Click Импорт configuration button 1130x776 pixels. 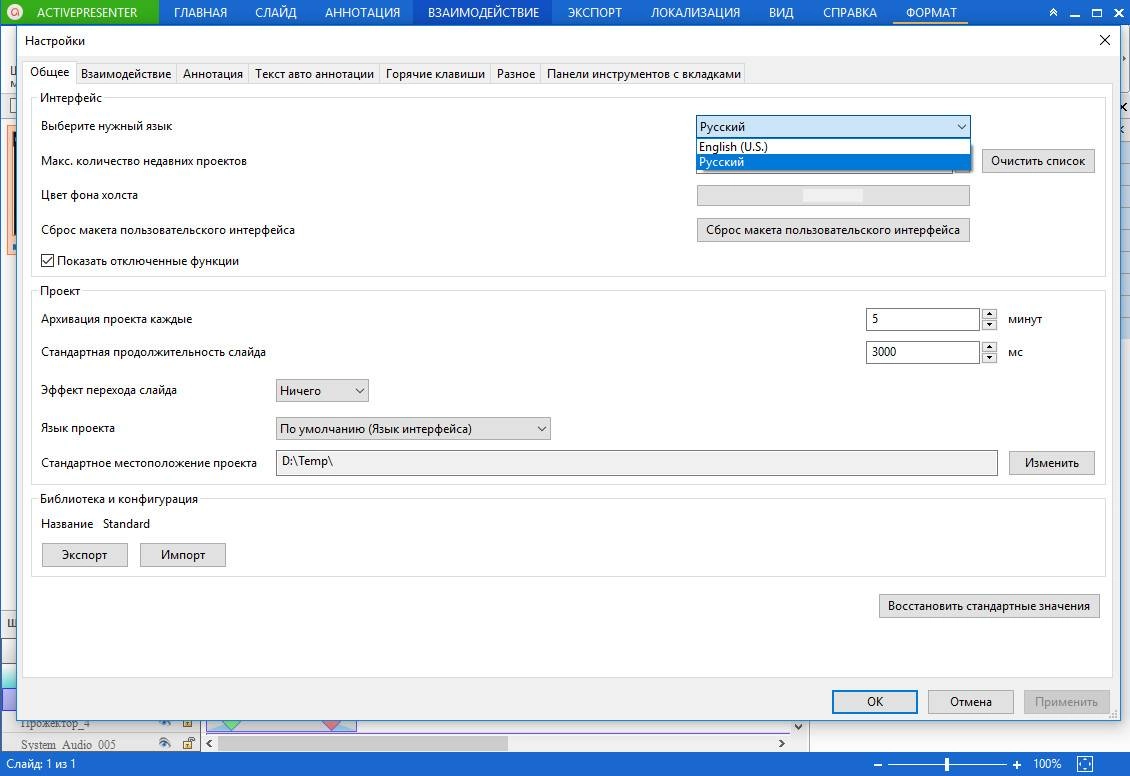183,555
